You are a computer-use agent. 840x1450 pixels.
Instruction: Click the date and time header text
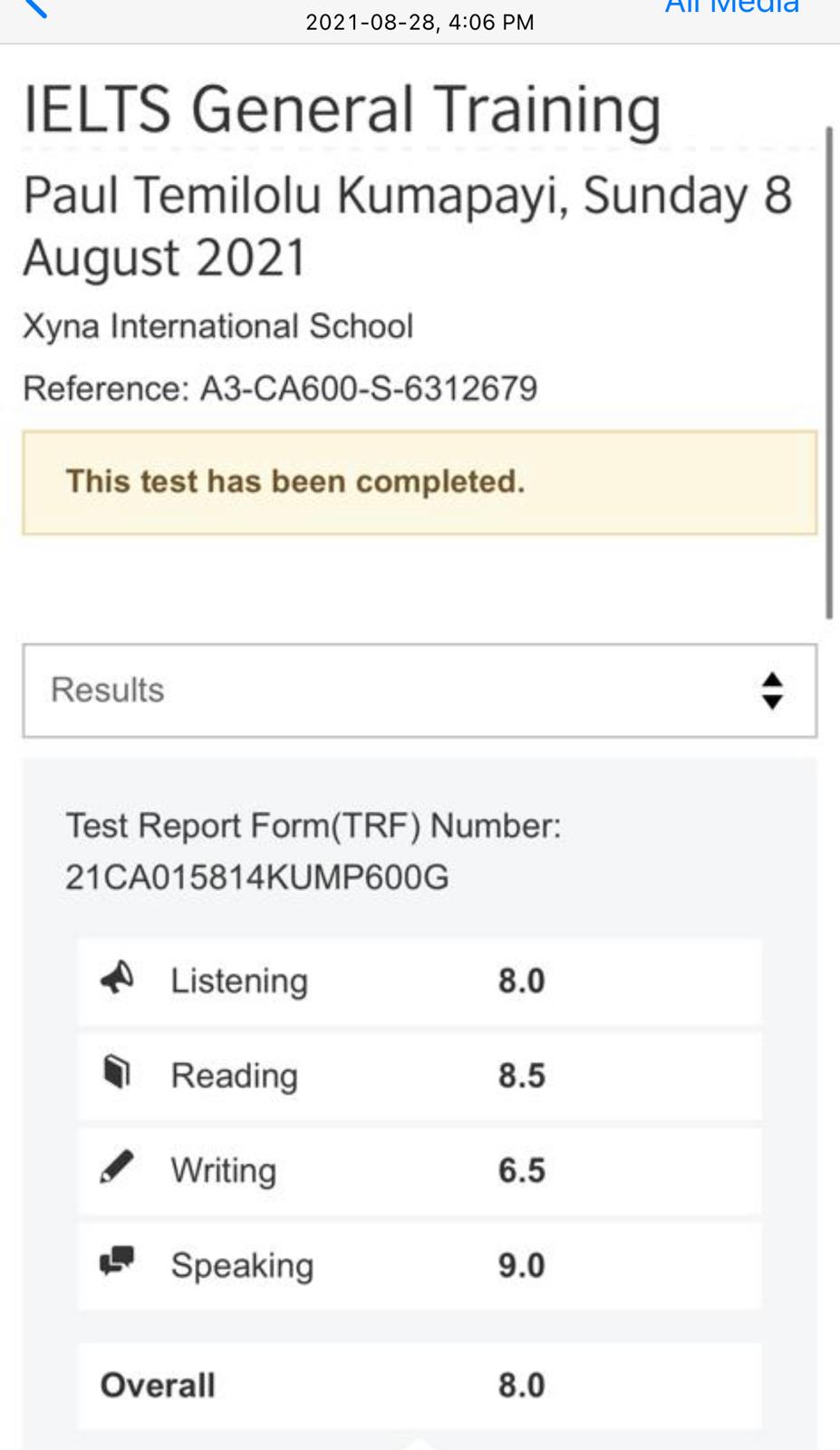pyautogui.click(x=420, y=23)
